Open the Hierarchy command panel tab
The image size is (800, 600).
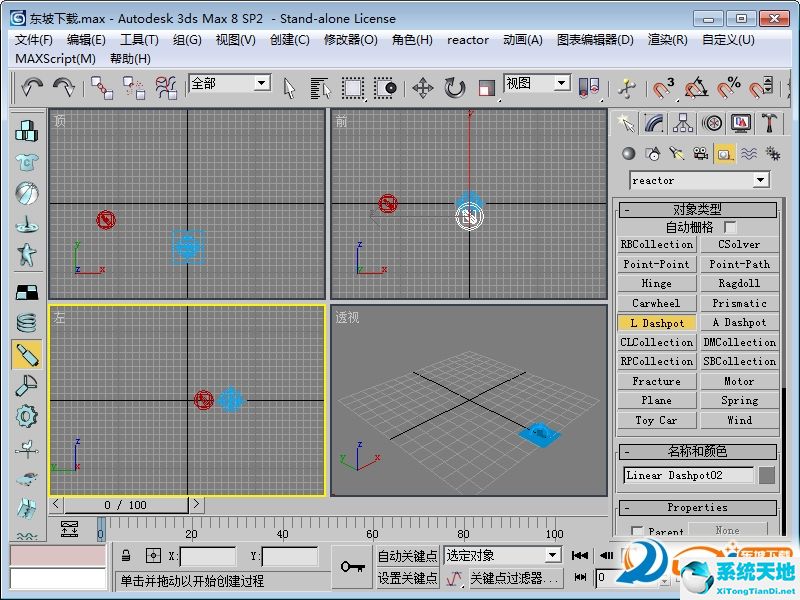(x=683, y=123)
